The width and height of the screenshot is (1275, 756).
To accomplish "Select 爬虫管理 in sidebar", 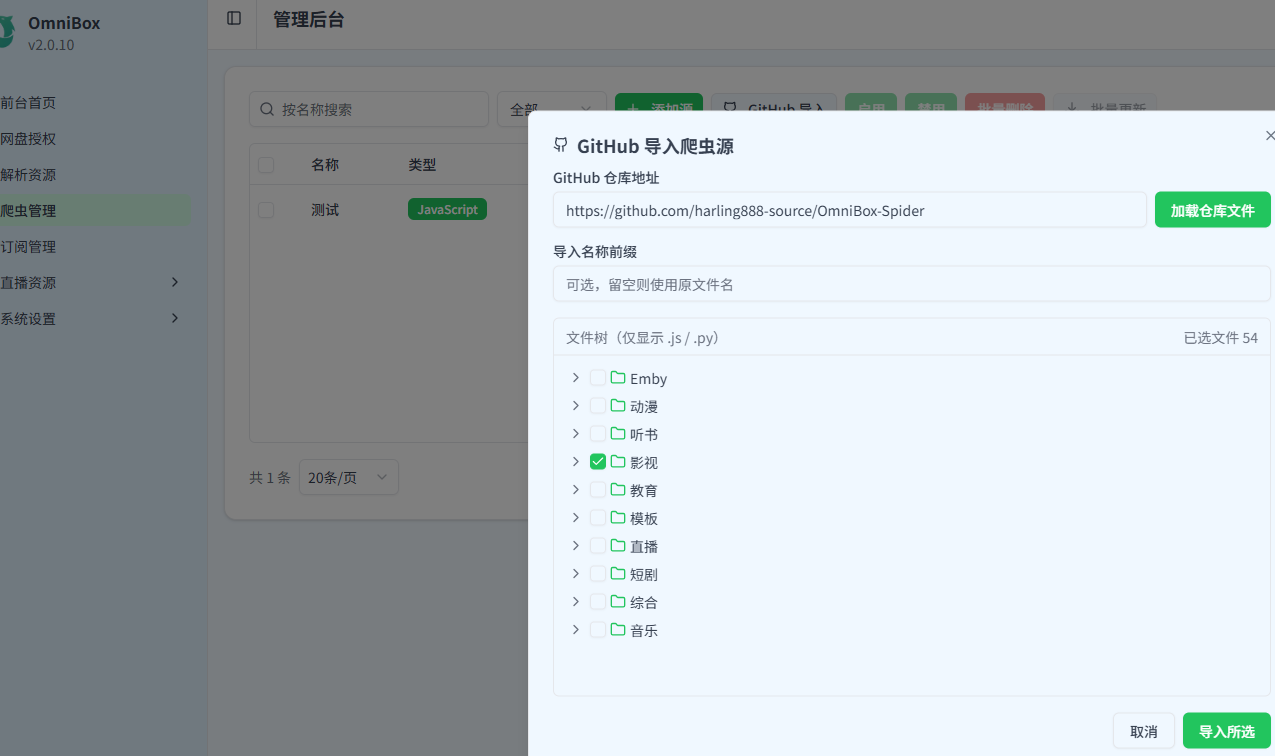I will coord(95,211).
